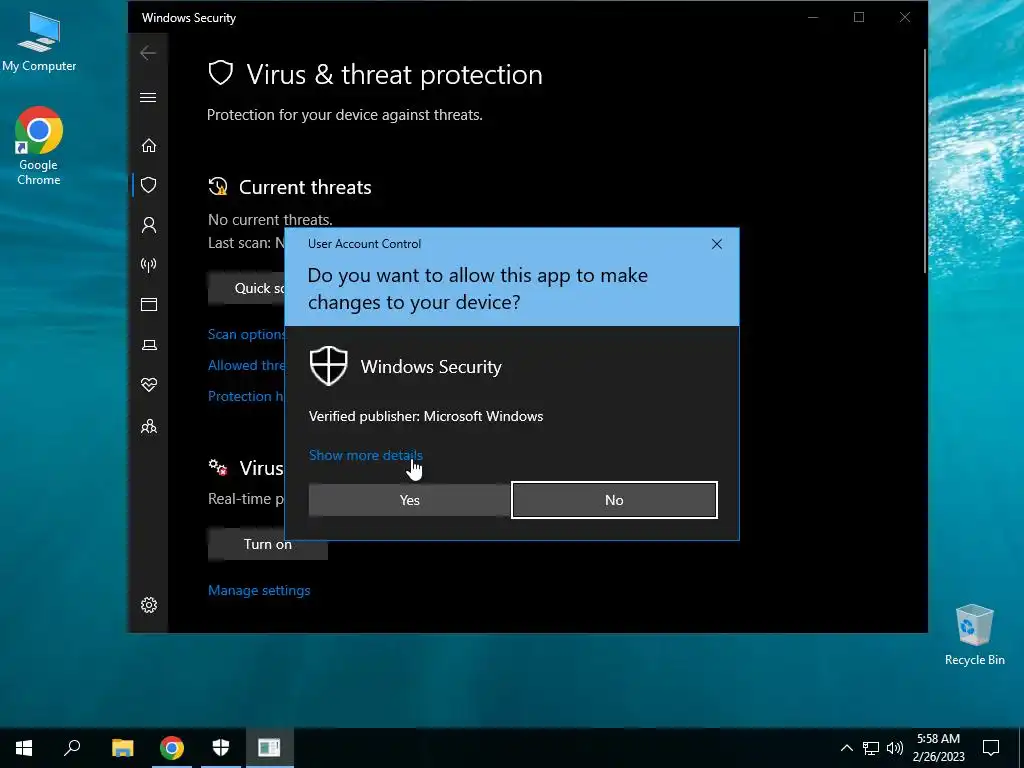
Task: Open clock showing 5:58 AM
Action: [938, 748]
